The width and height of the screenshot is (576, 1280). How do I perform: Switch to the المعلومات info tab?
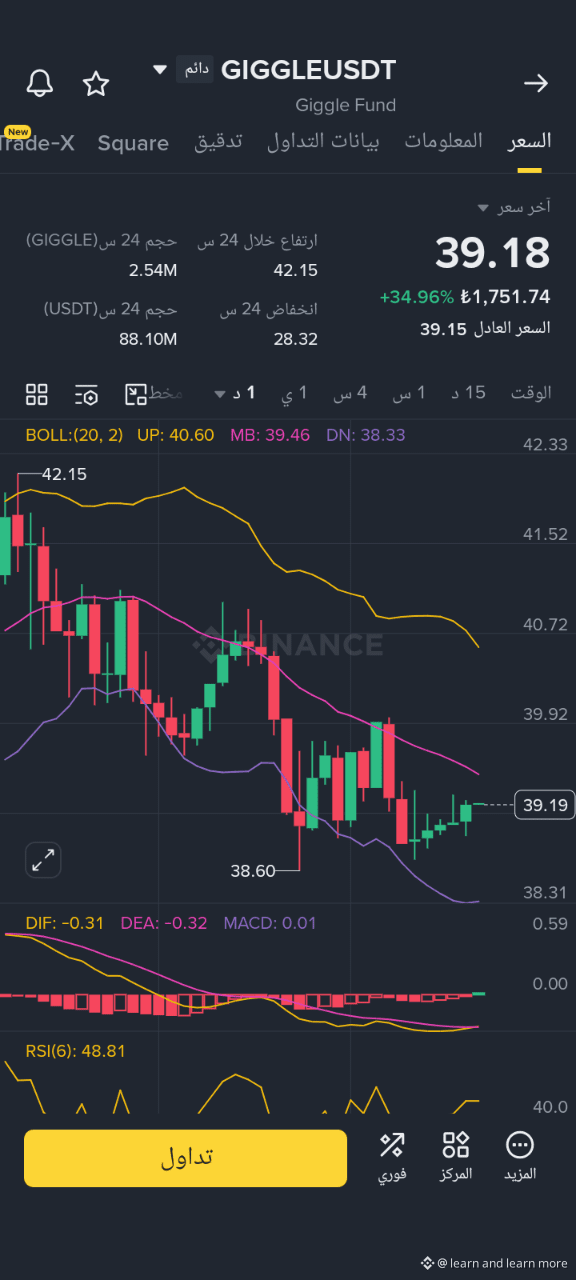coord(443,141)
